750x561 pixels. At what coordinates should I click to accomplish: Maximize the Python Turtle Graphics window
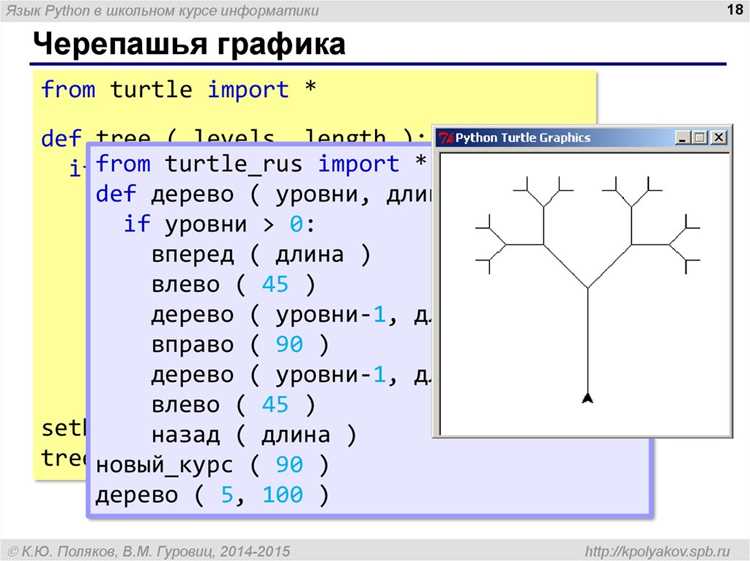(699, 138)
